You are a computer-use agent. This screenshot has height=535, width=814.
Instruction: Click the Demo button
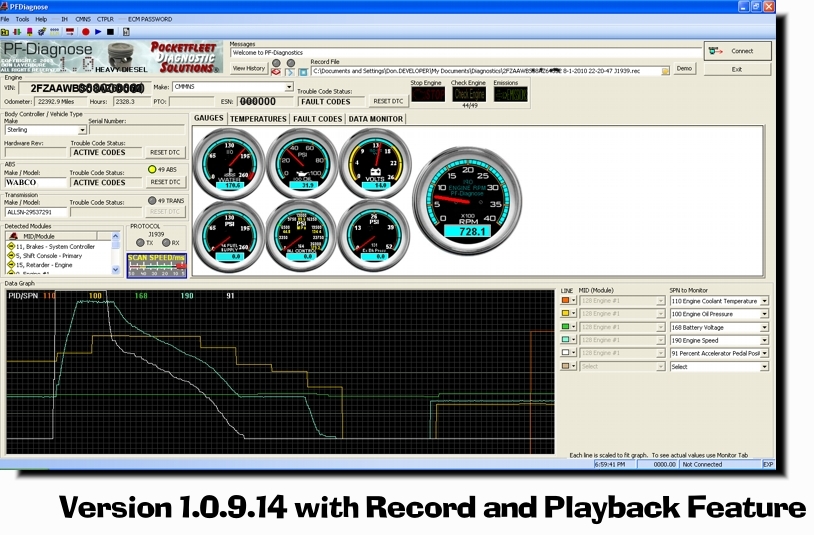[684, 68]
